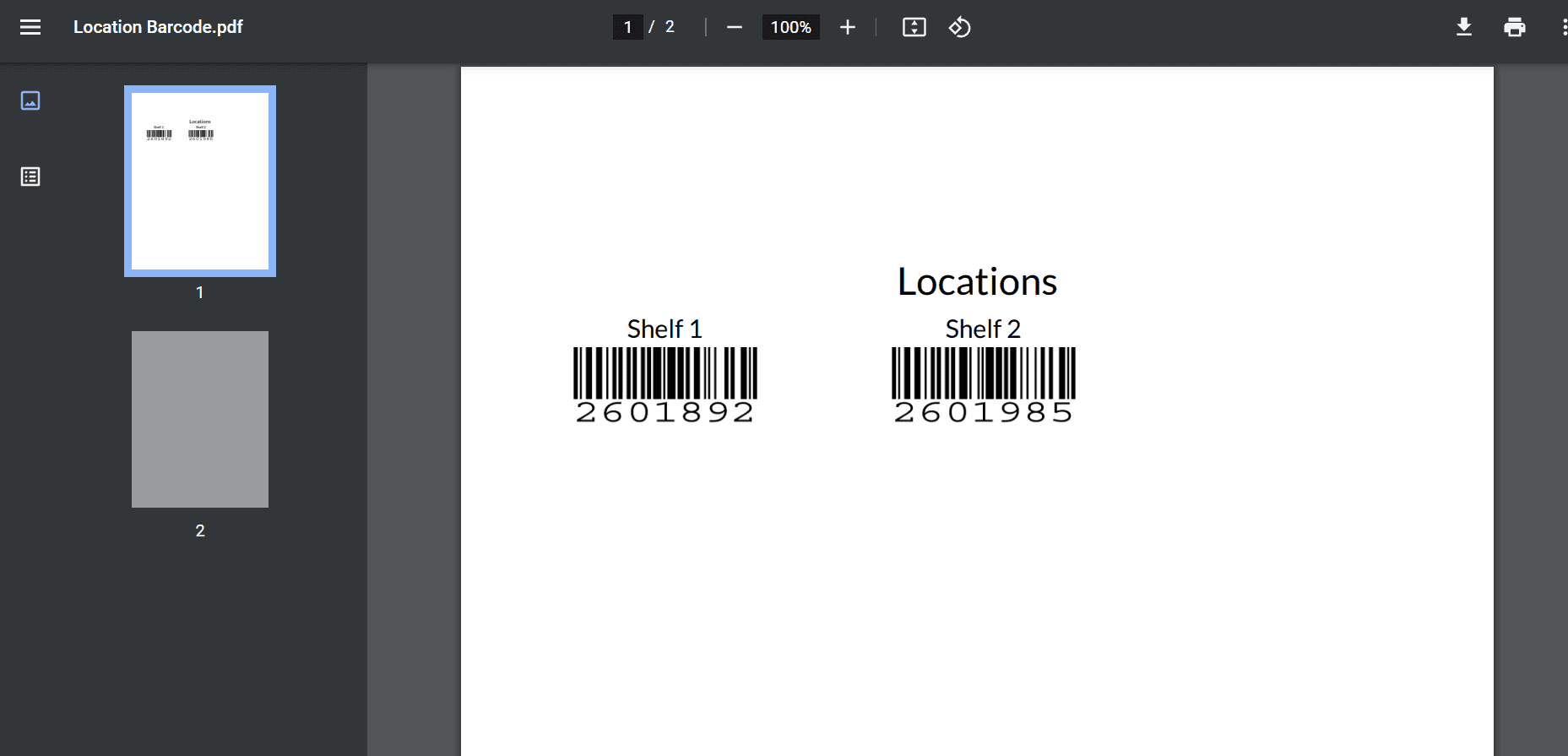
Task: Click the fit to page icon
Action: 914,27
